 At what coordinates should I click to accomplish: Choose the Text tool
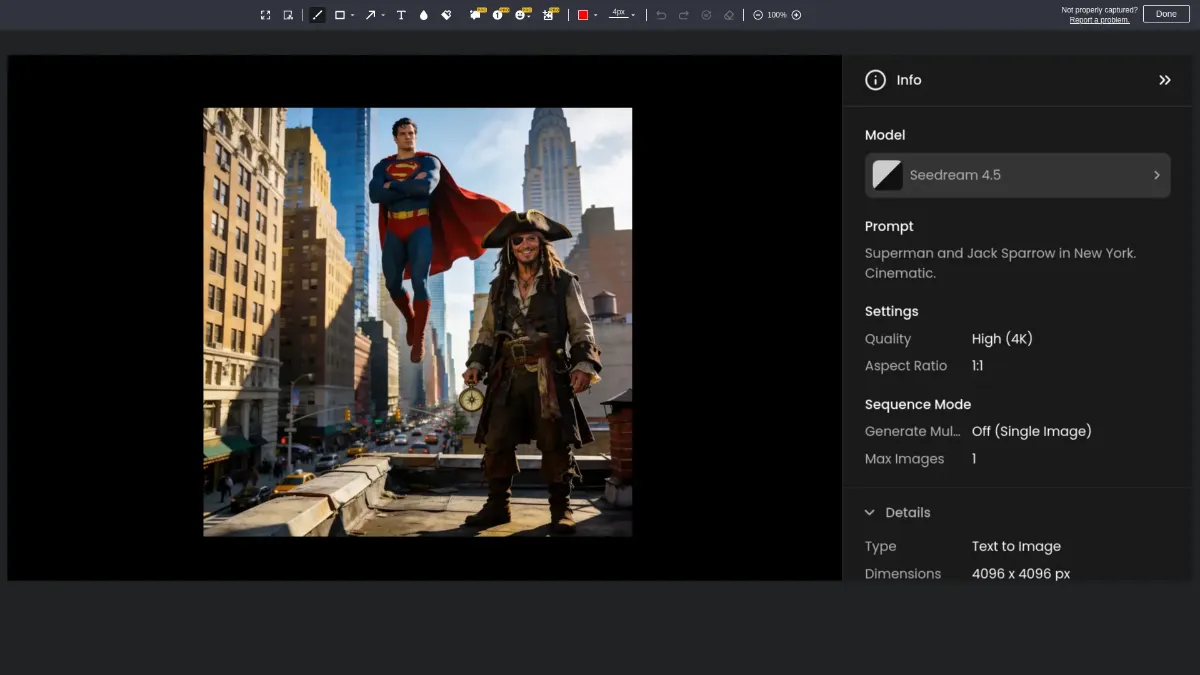[401, 15]
